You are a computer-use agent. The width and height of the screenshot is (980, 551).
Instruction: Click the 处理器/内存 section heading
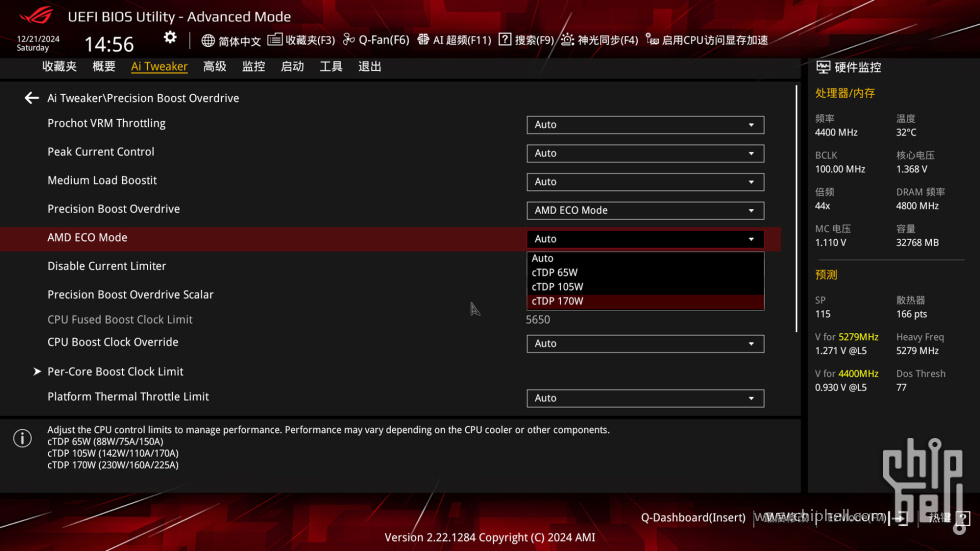(x=845, y=93)
